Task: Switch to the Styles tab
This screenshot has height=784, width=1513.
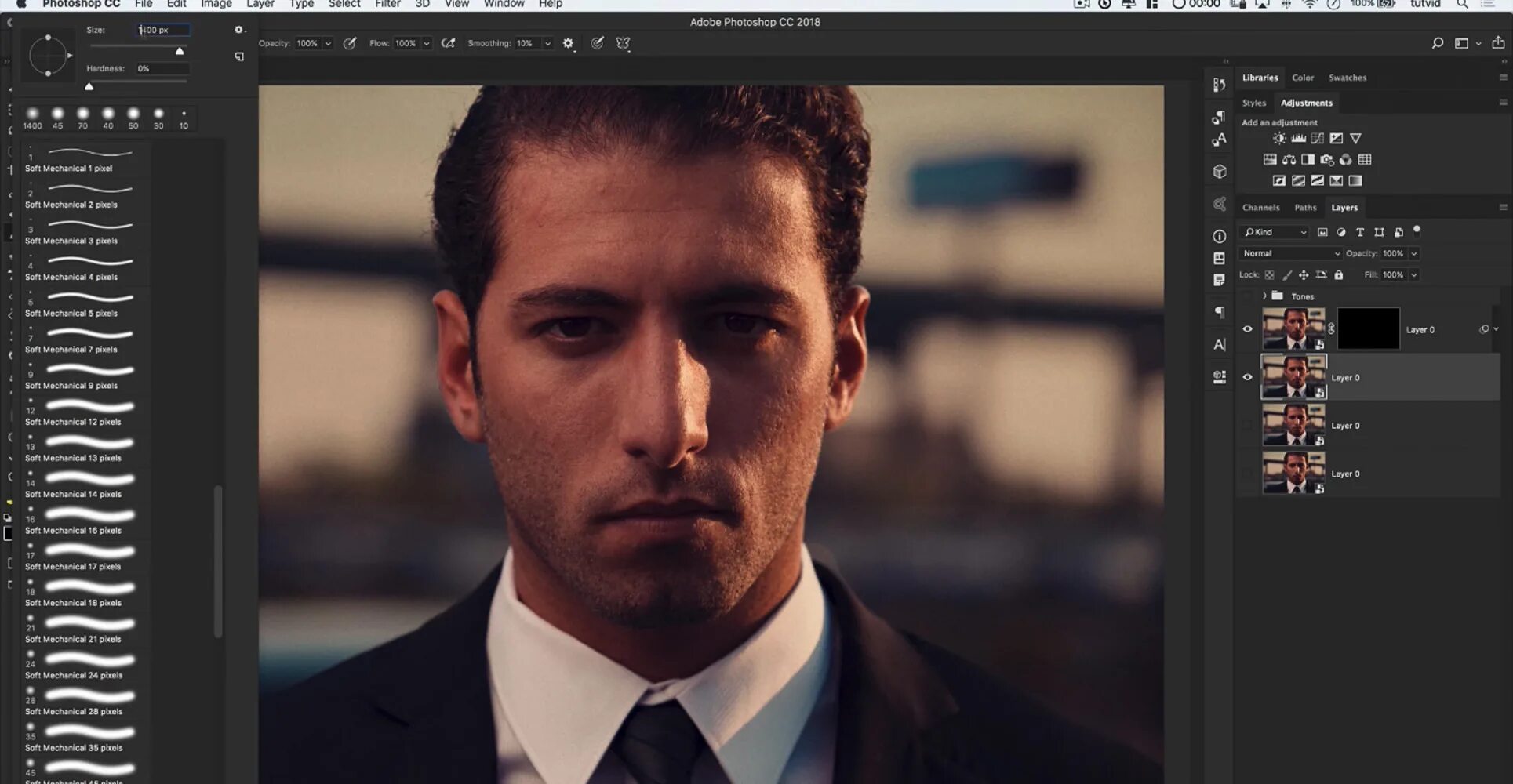Action: 1253,103
